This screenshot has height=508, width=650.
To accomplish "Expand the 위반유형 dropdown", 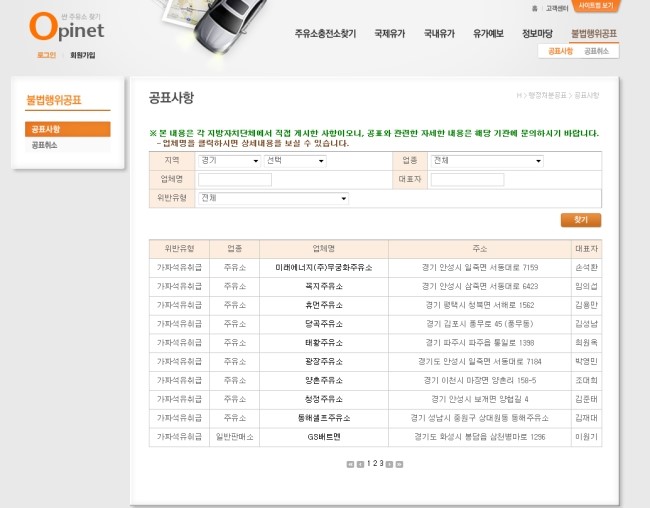I will coord(274,198).
